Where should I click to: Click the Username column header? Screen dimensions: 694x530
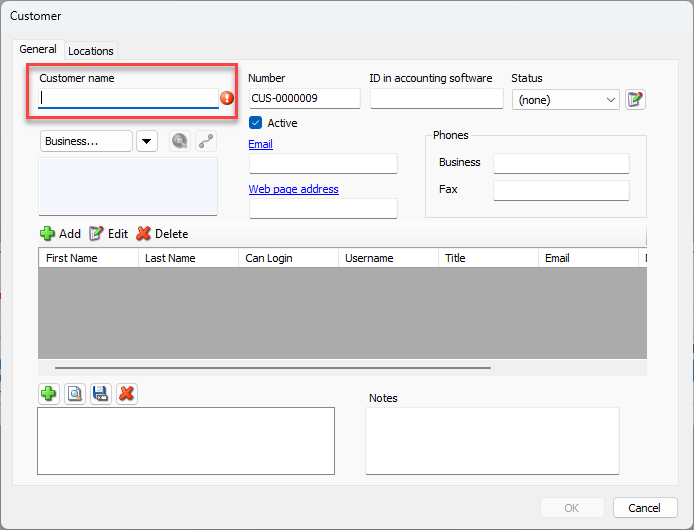point(389,258)
